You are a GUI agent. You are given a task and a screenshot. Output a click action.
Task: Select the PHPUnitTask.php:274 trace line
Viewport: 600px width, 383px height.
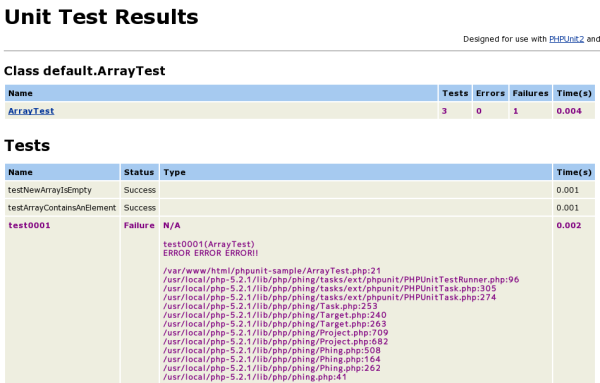[329, 297]
